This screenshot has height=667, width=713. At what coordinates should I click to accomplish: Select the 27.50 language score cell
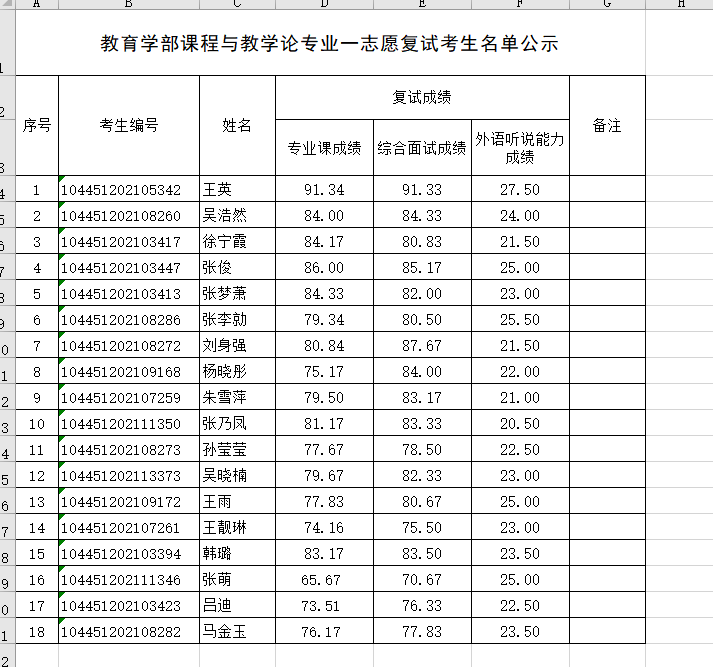pyautogui.click(x=520, y=190)
